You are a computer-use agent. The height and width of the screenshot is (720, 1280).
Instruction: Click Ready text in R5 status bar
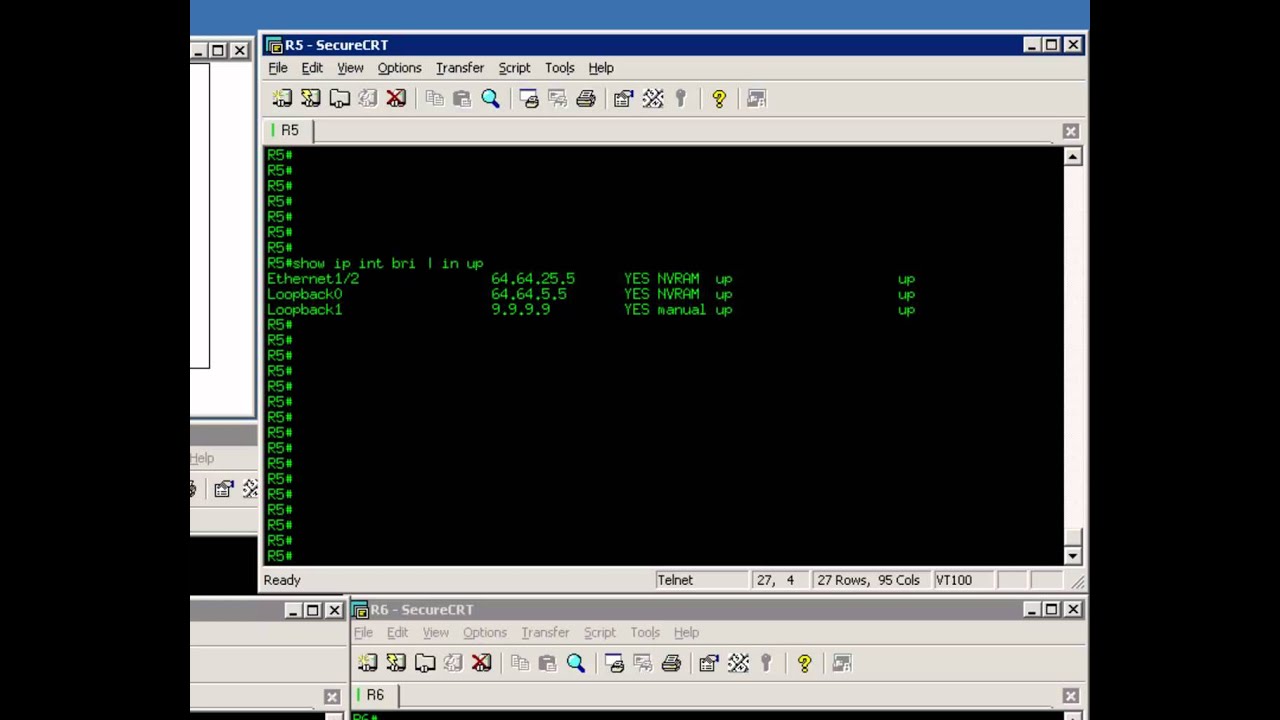(282, 580)
